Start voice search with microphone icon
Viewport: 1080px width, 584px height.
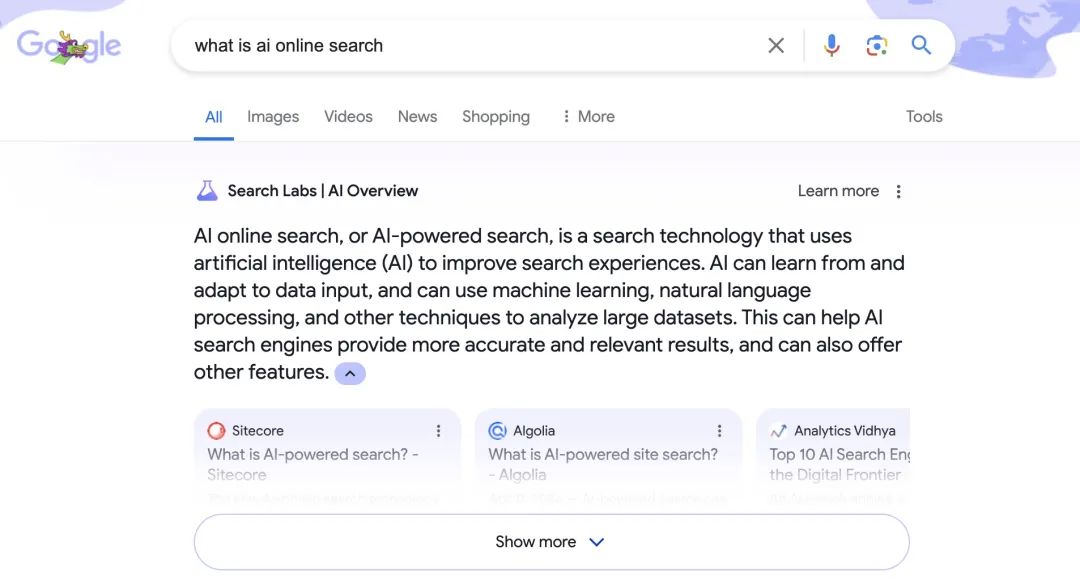(831, 45)
